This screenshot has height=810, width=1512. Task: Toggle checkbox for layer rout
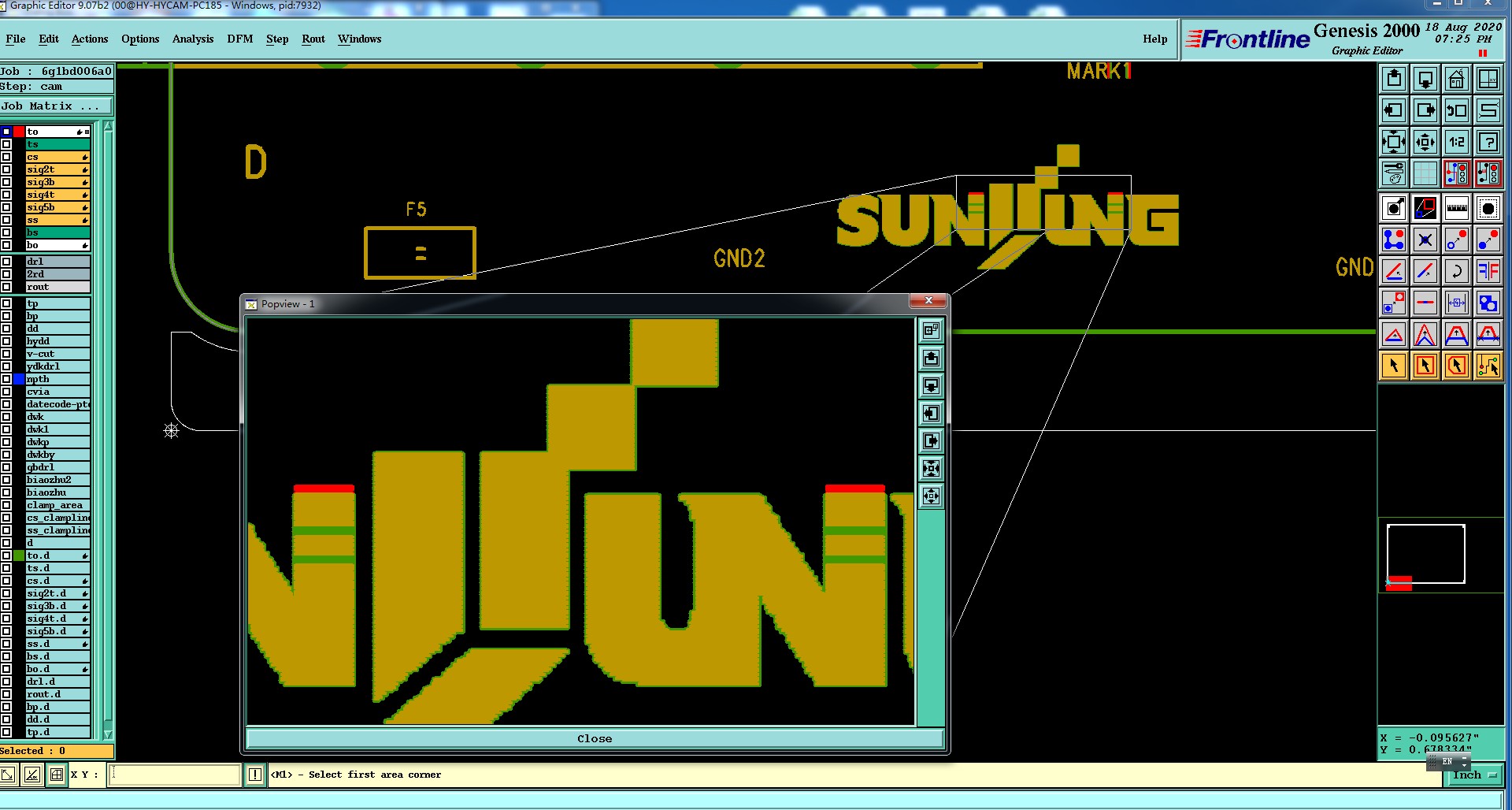click(x=6, y=287)
